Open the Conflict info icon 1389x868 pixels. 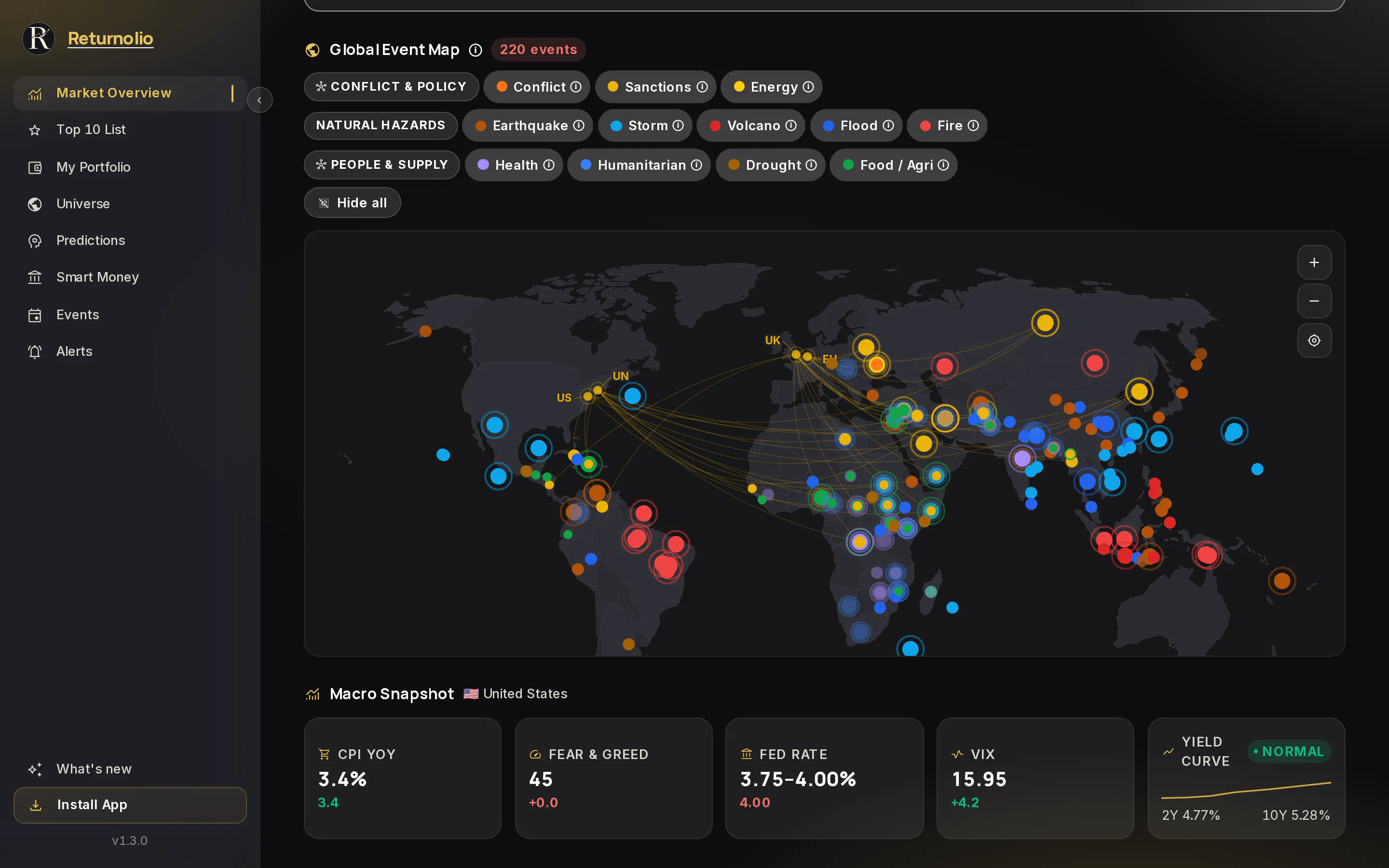(x=576, y=87)
